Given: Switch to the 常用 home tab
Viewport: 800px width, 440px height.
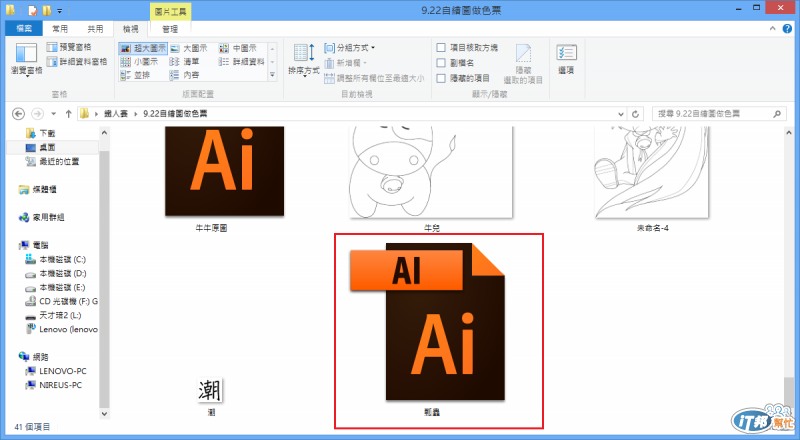Looking at the screenshot, I should pos(60,29).
